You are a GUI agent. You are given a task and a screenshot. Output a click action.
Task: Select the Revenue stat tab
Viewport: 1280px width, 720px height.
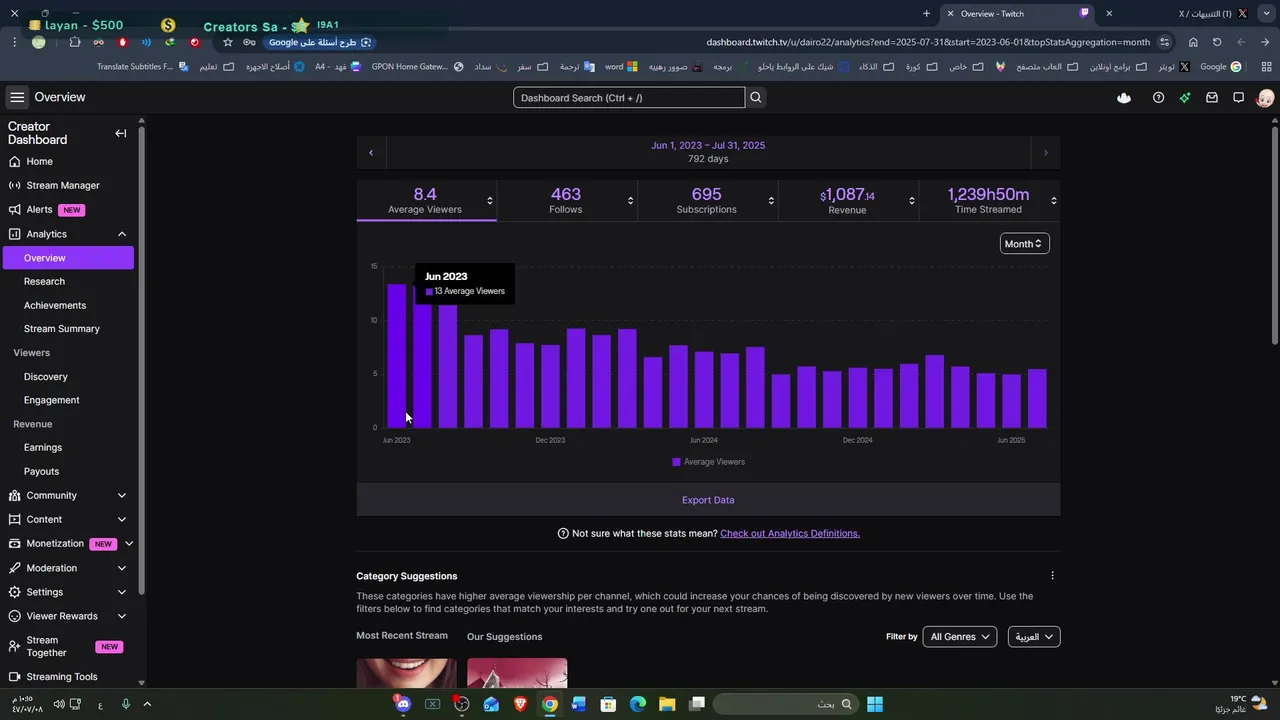848,200
